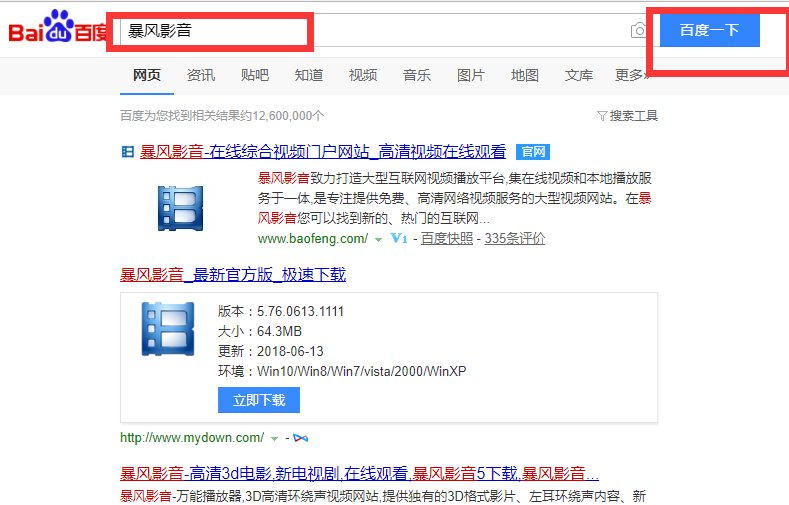Click the Baidu logo

55,31
